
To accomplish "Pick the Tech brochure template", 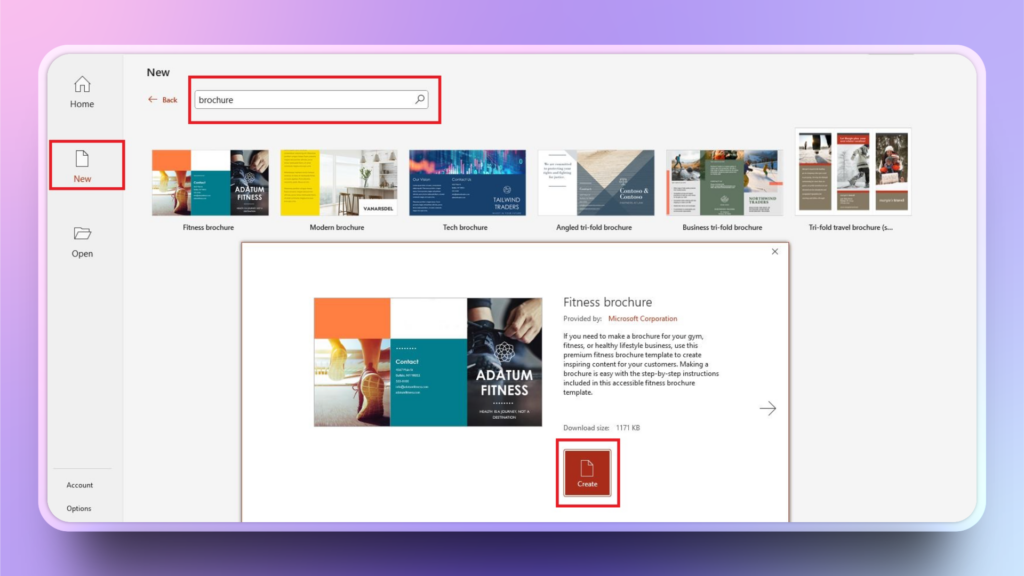I will (467, 183).
